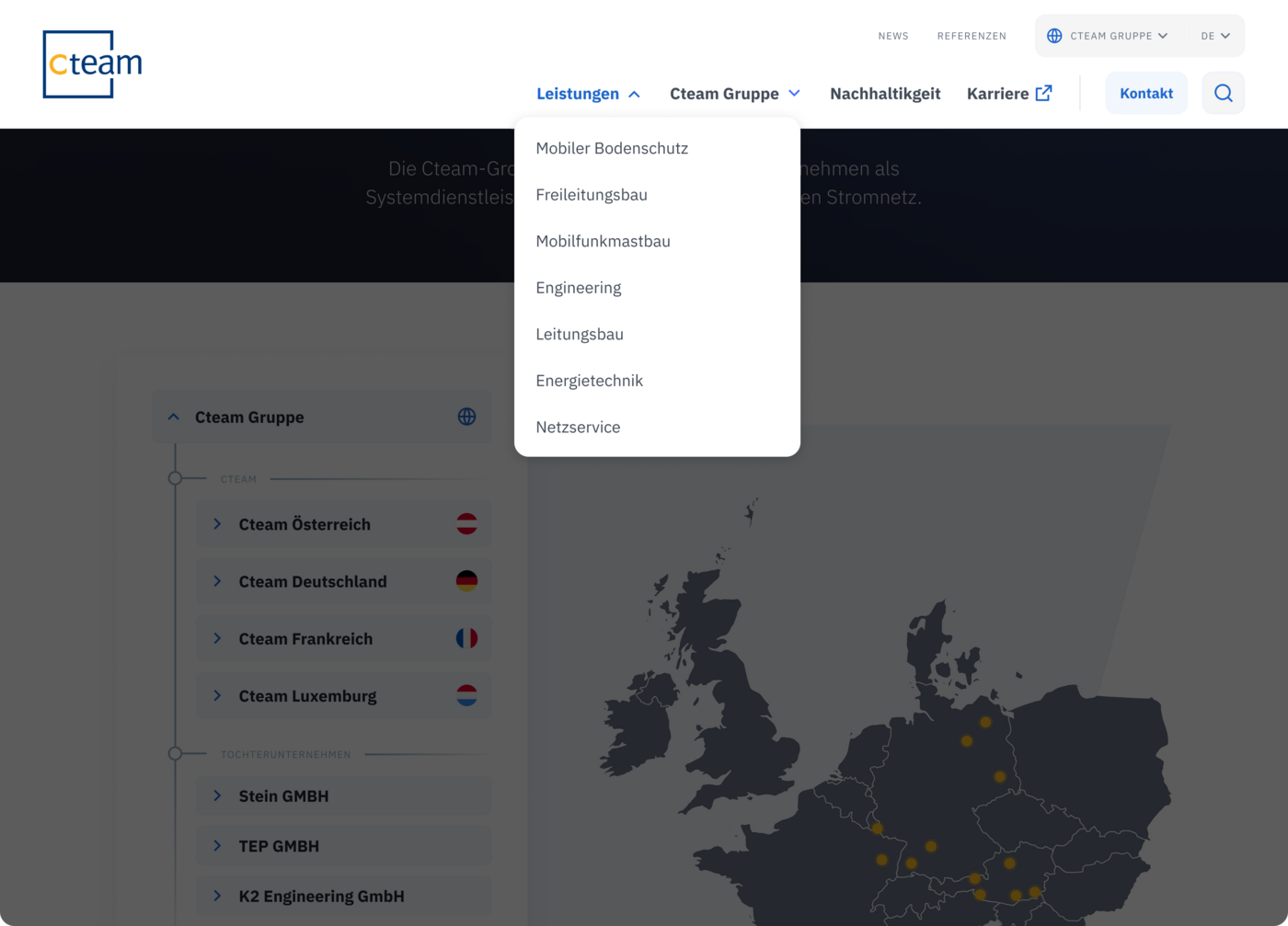Click the Luxembourg flag icon
1288x926 pixels.
(466, 696)
